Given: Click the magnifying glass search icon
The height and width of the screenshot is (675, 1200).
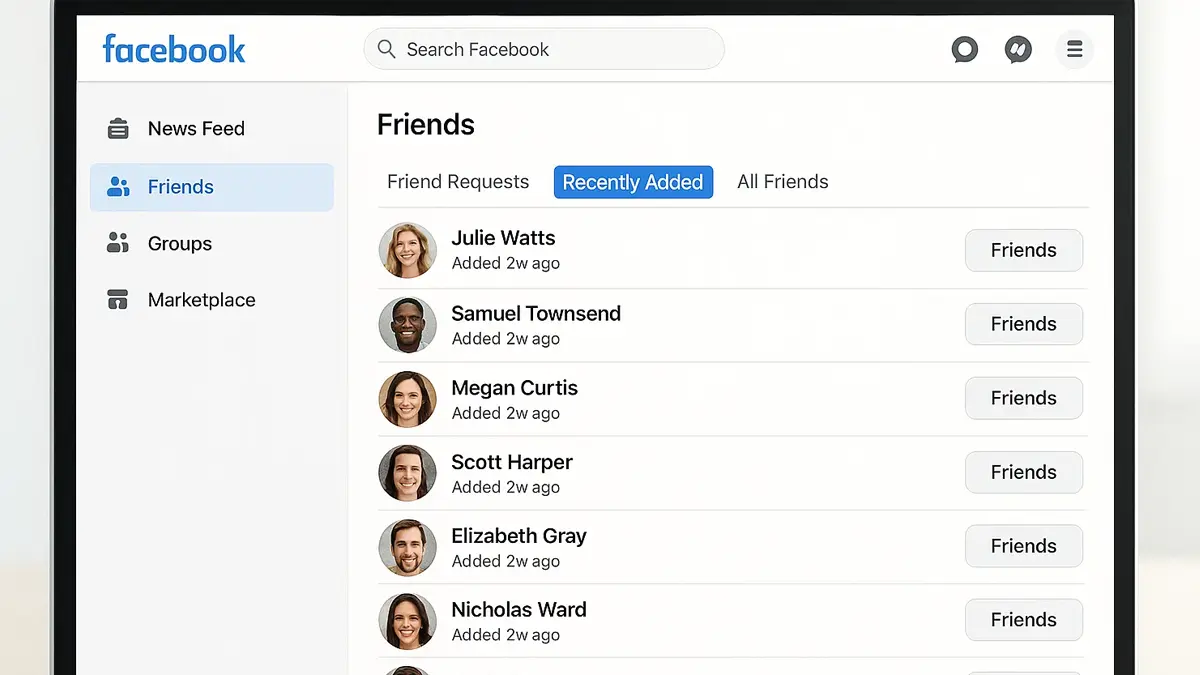Looking at the screenshot, I should tap(386, 49).
